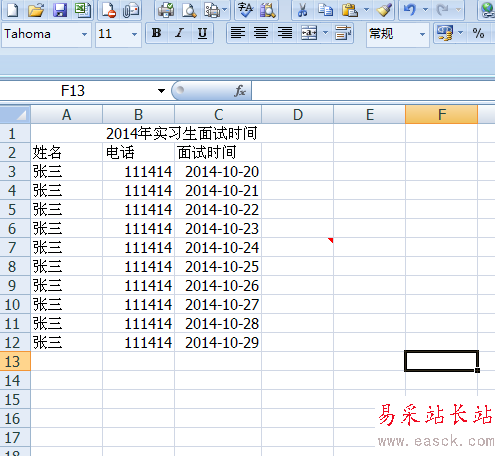Cut selection with scissors icon
The image size is (495, 456).
(x=302, y=10)
